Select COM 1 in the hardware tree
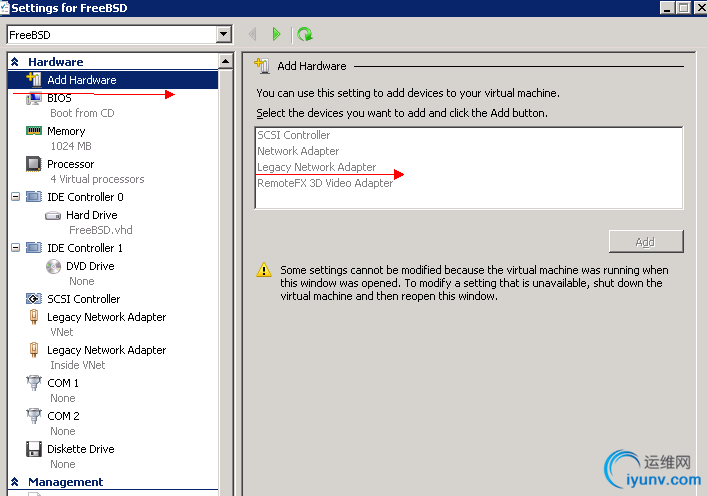Screen dimensions: 707x496 tap(63, 383)
